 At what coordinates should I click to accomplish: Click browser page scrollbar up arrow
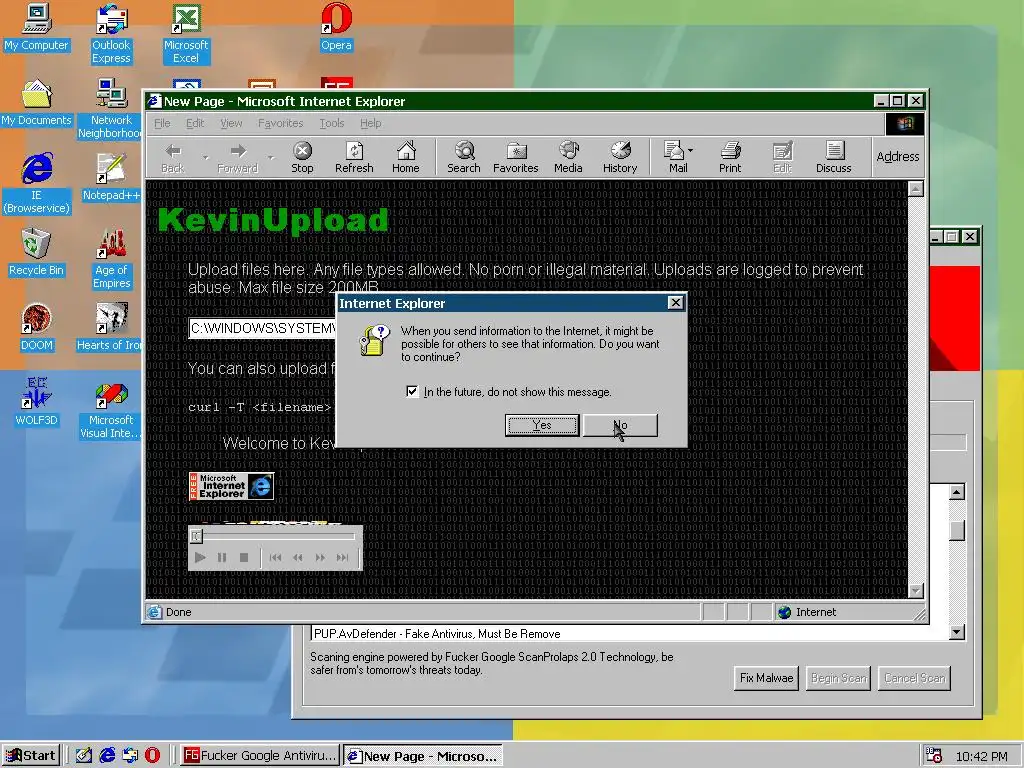[x=916, y=189]
